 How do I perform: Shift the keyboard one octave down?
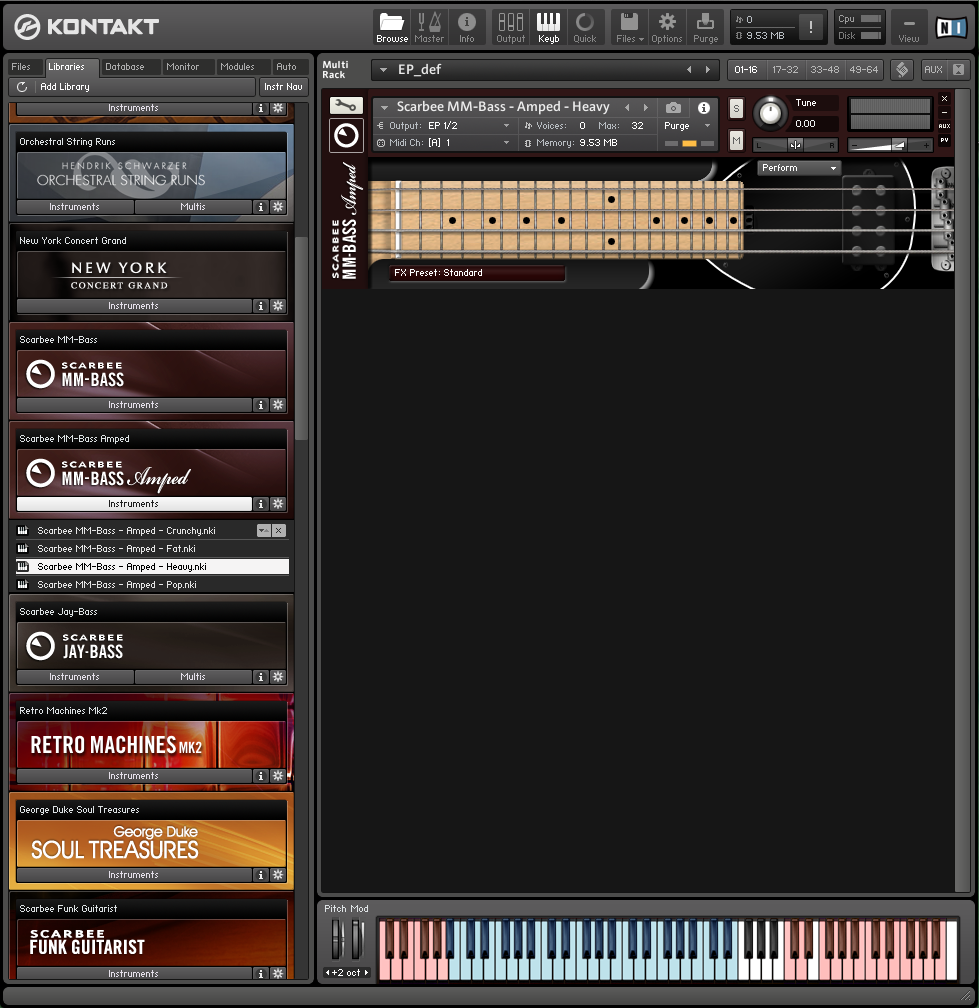pyautogui.click(x=327, y=973)
